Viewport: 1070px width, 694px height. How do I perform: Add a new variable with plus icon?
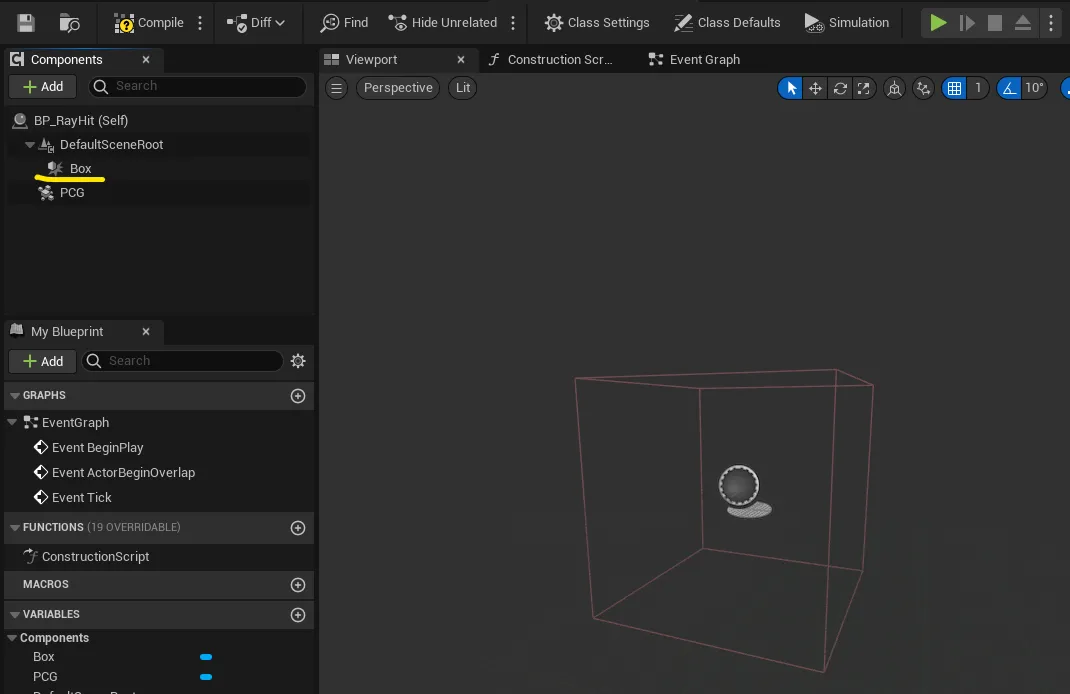[298, 615]
